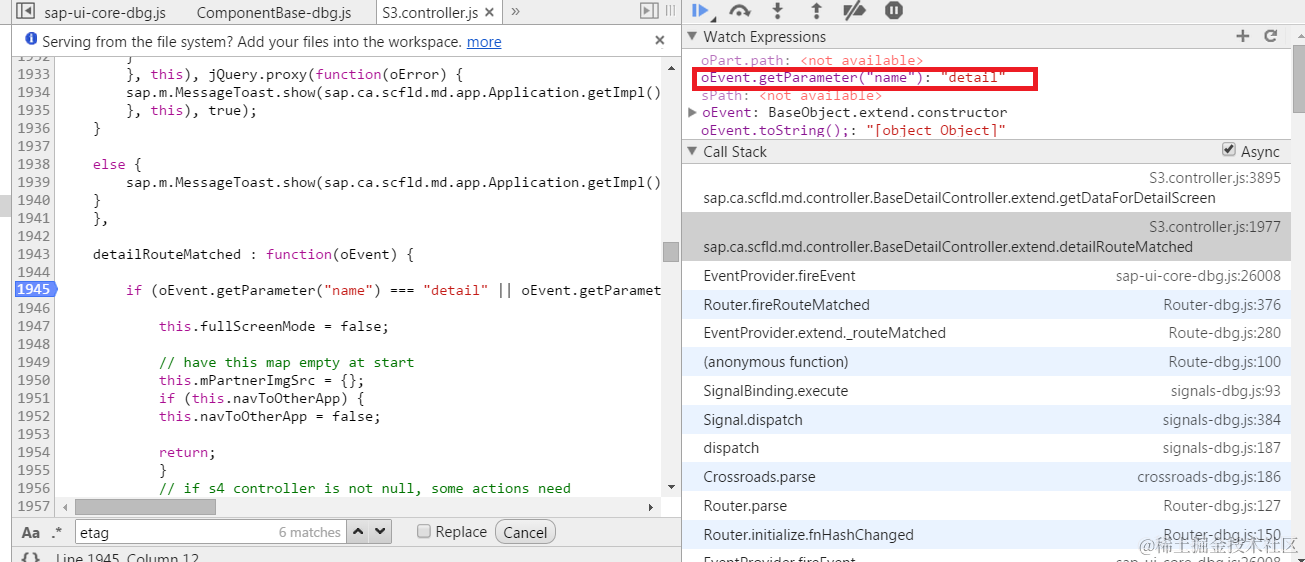The width and height of the screenshot is (1305, 562).
Task: Select the (anonymous function) stack frame
Action: (x=986, y=362)
